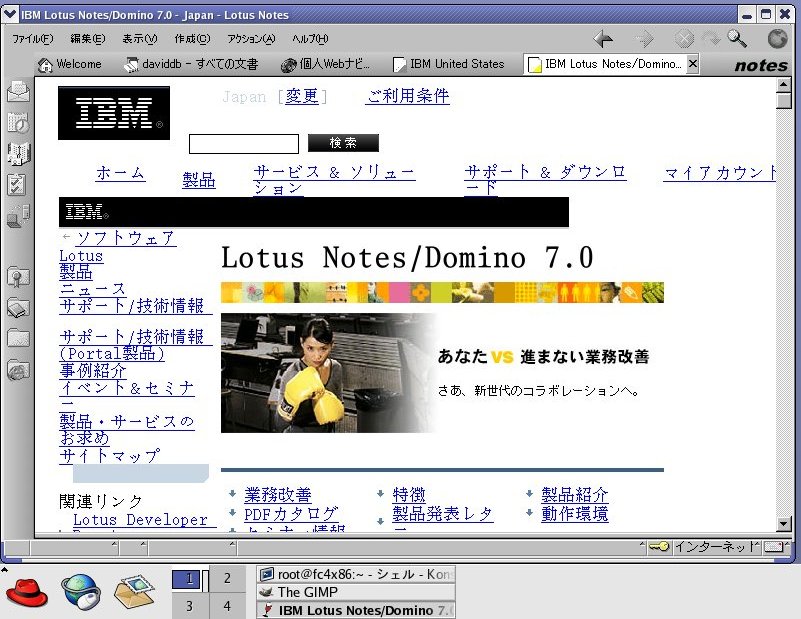Click the page scrollbar up arrow
The image size is (801, 619).
(x=784, y=85)
